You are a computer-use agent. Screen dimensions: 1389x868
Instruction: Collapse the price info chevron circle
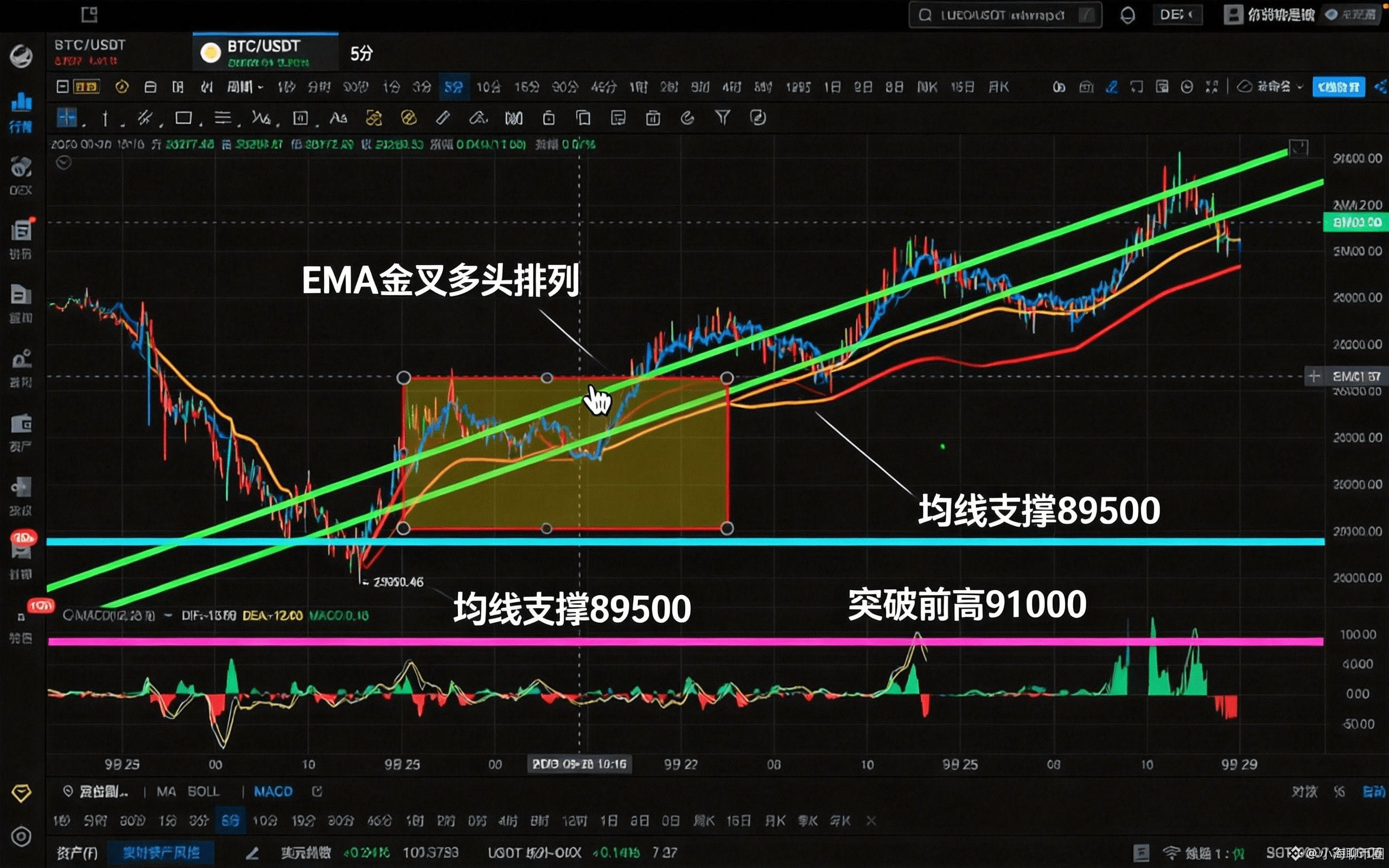tap(63, 163)
